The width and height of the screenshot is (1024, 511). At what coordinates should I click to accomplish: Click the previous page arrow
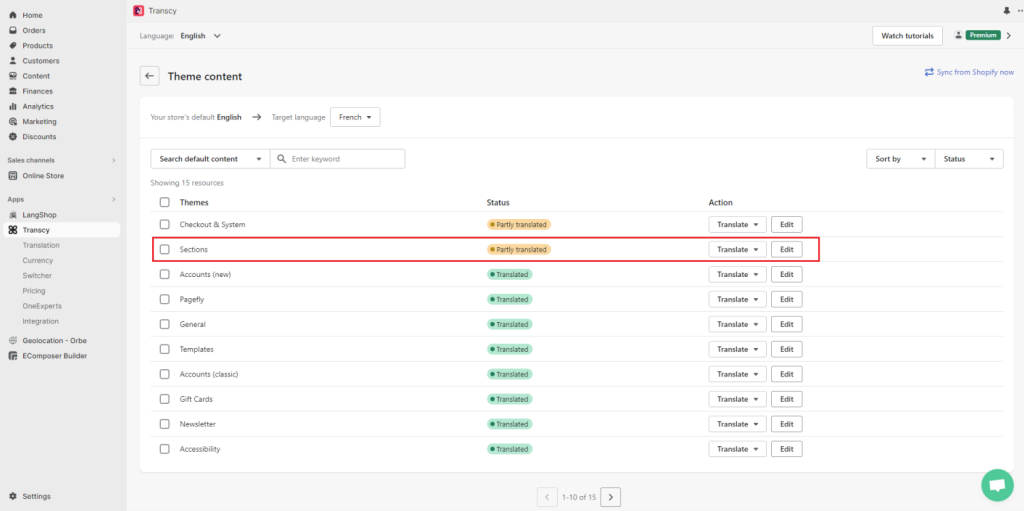click(x=547, y=497)
